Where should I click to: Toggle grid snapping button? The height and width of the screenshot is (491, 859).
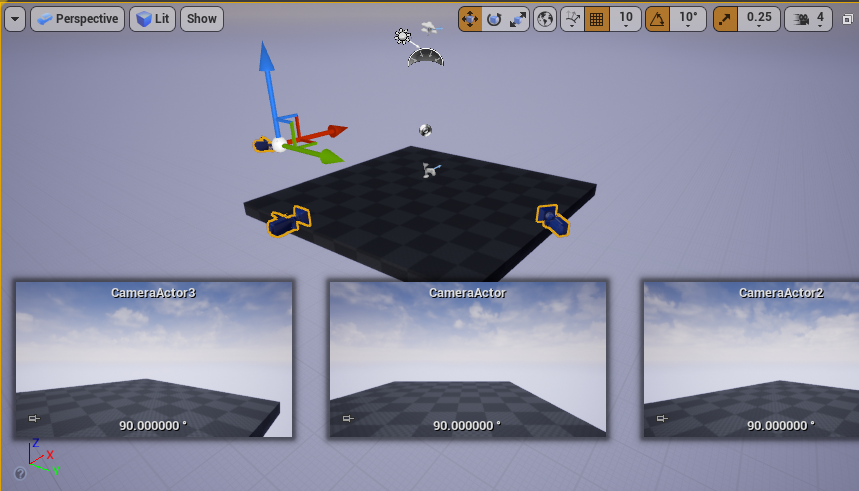pyautogui.click(x=597, y=19)
